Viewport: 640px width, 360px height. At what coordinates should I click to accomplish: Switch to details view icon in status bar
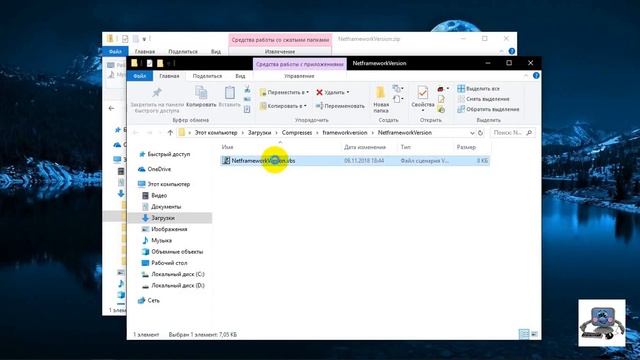524,334
